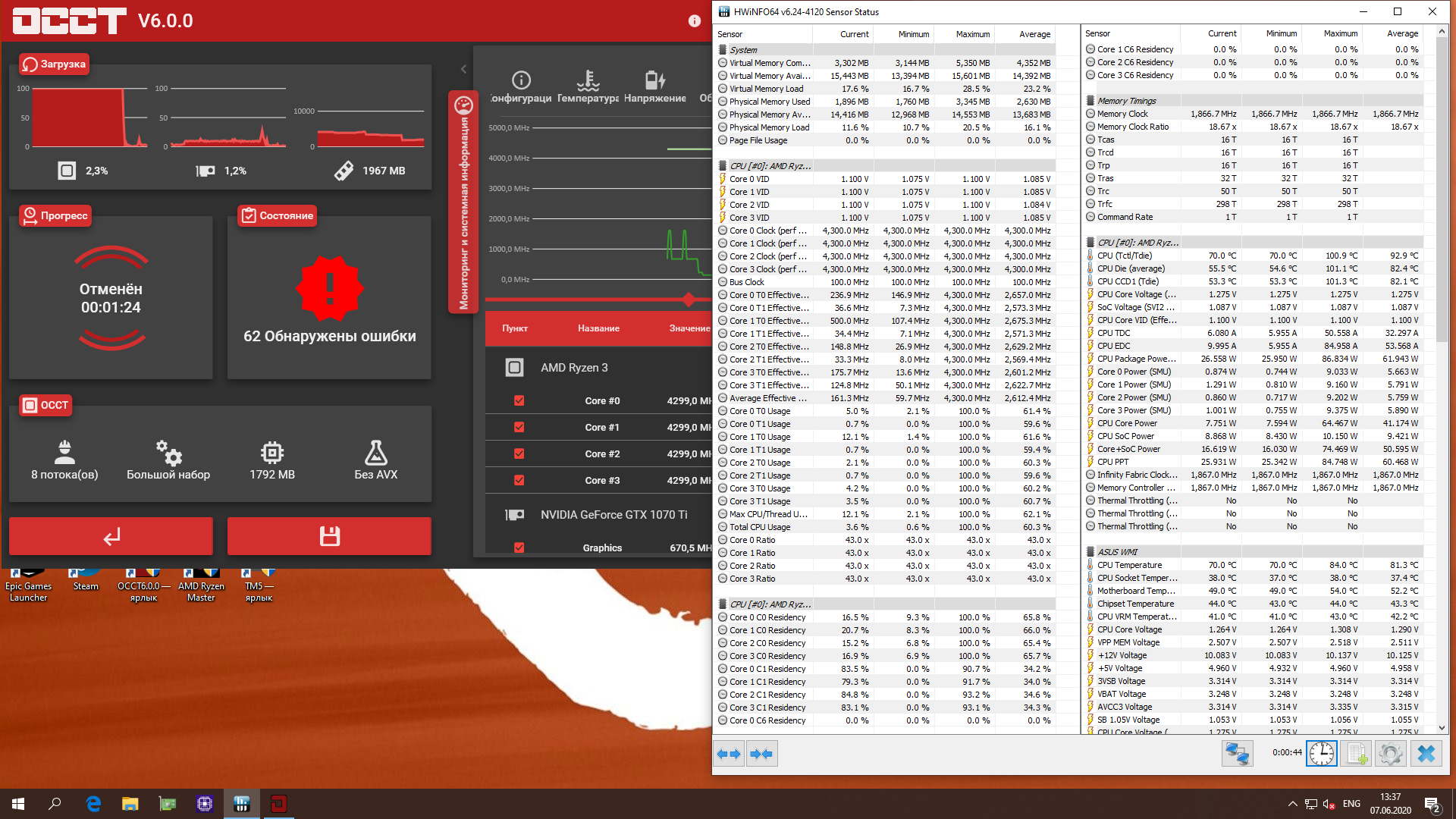
Task: Click HWiNFO reset clock timer icon
Action: (1321, 753)
